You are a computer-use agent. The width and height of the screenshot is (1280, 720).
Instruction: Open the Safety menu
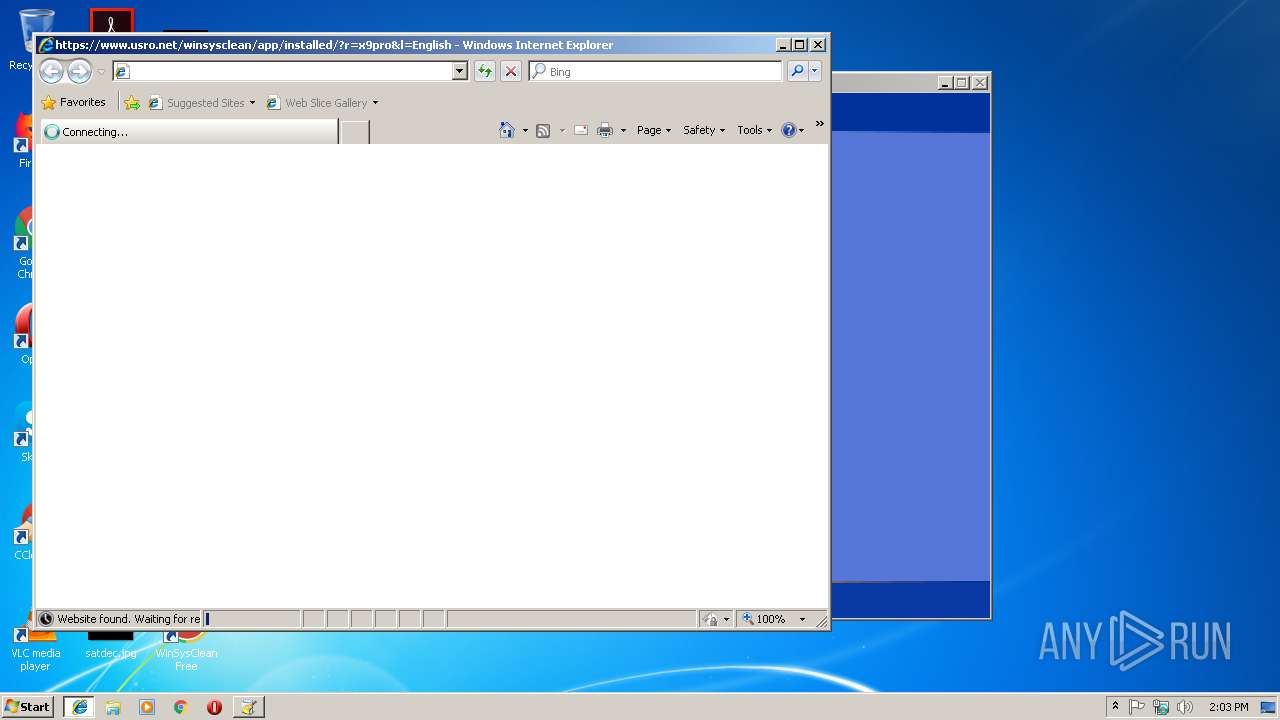point(704,130)
